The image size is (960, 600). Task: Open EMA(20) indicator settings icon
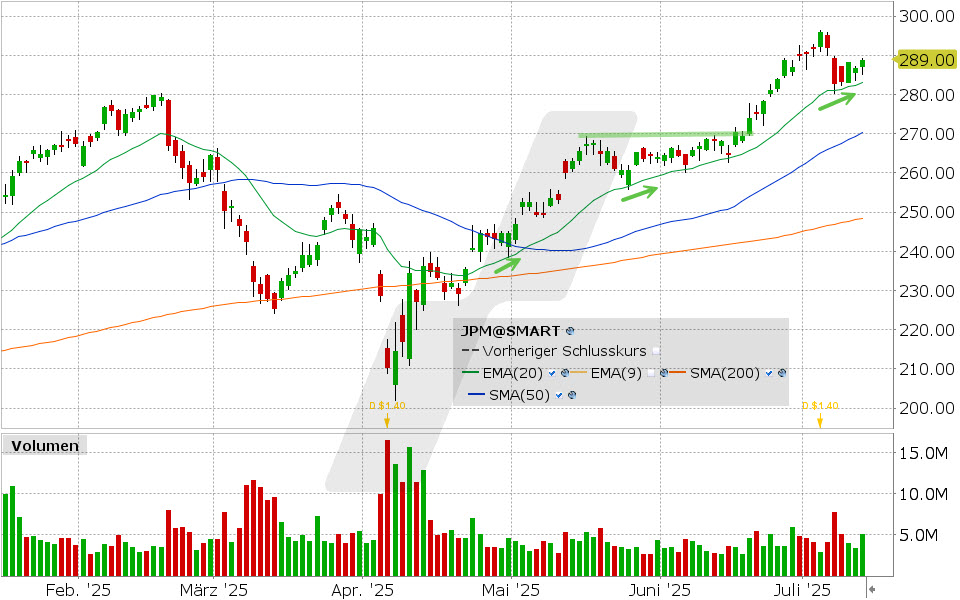(565, 373)
